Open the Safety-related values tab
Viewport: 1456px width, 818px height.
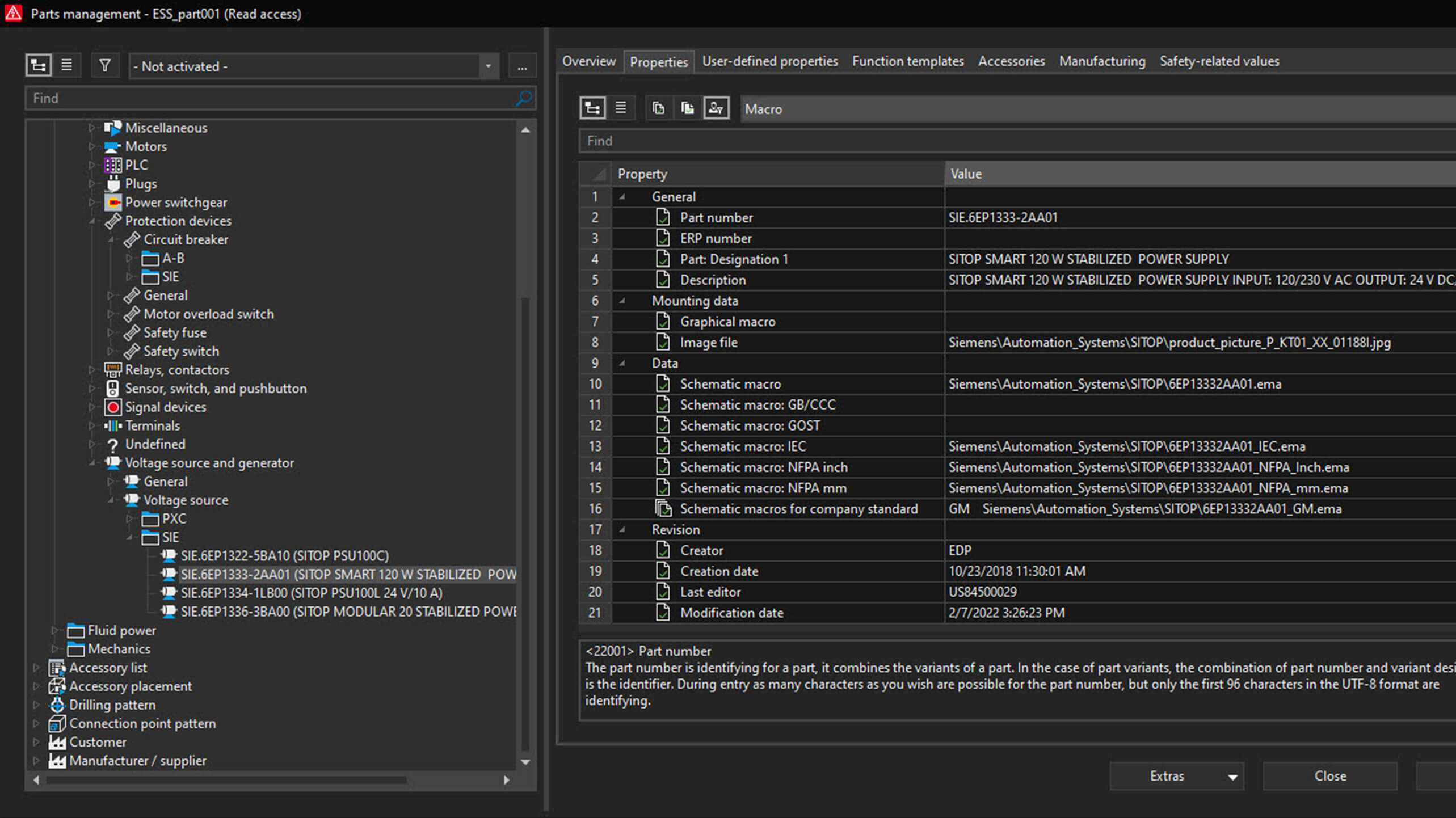[1219, 61]
